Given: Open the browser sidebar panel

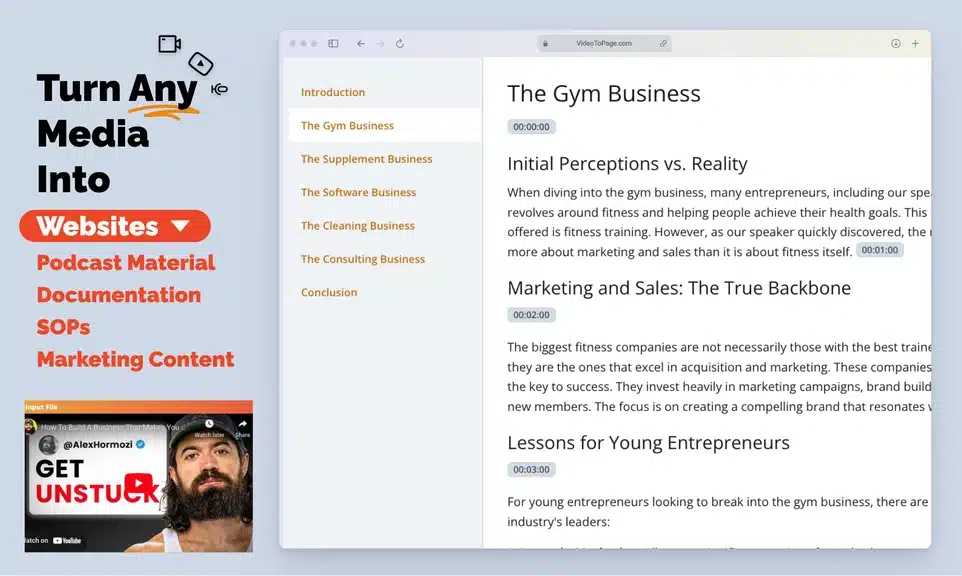Looking at the screenshot, I should tap(332, 43).
